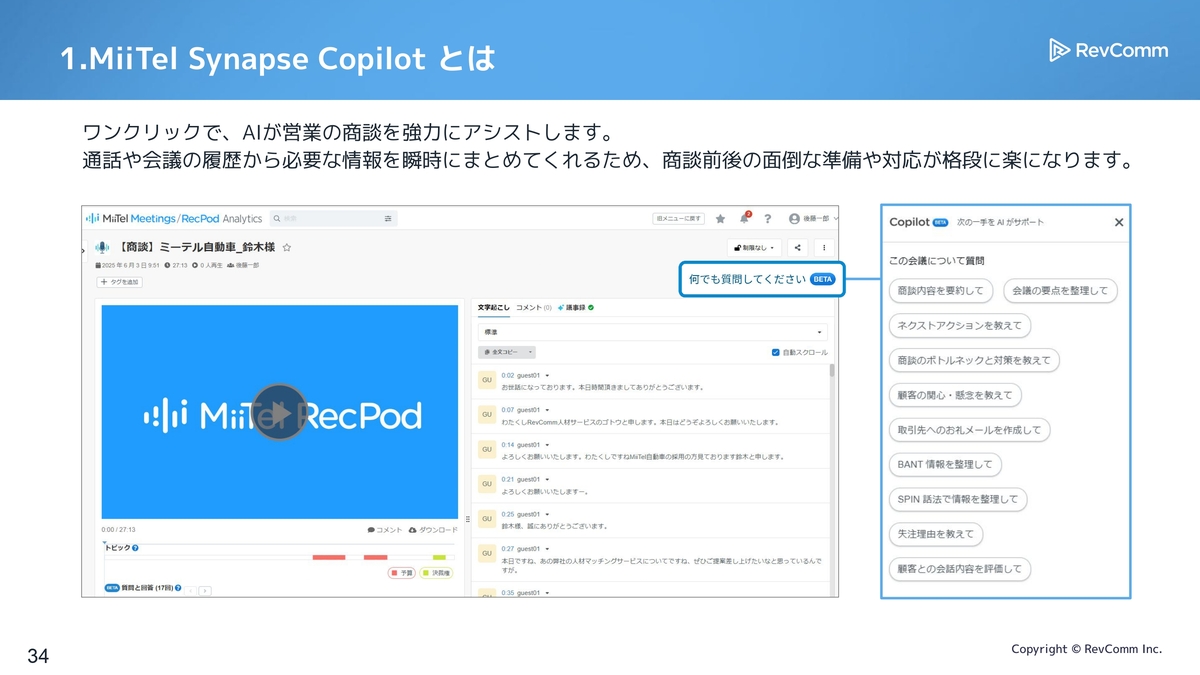Open speaker dropdown for guest01 at 0:21
The height and width of the screenshot is (675, 1200).
[547, 479]
